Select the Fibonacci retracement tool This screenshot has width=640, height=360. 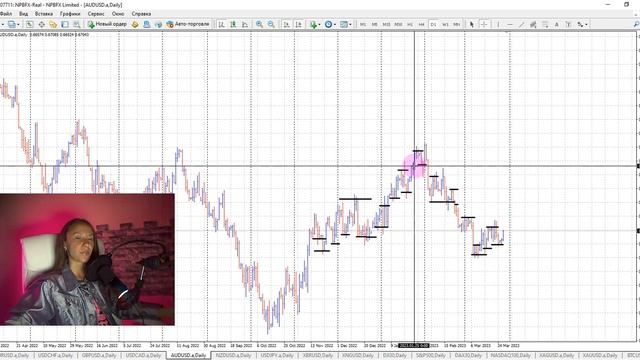pos(545,24)
